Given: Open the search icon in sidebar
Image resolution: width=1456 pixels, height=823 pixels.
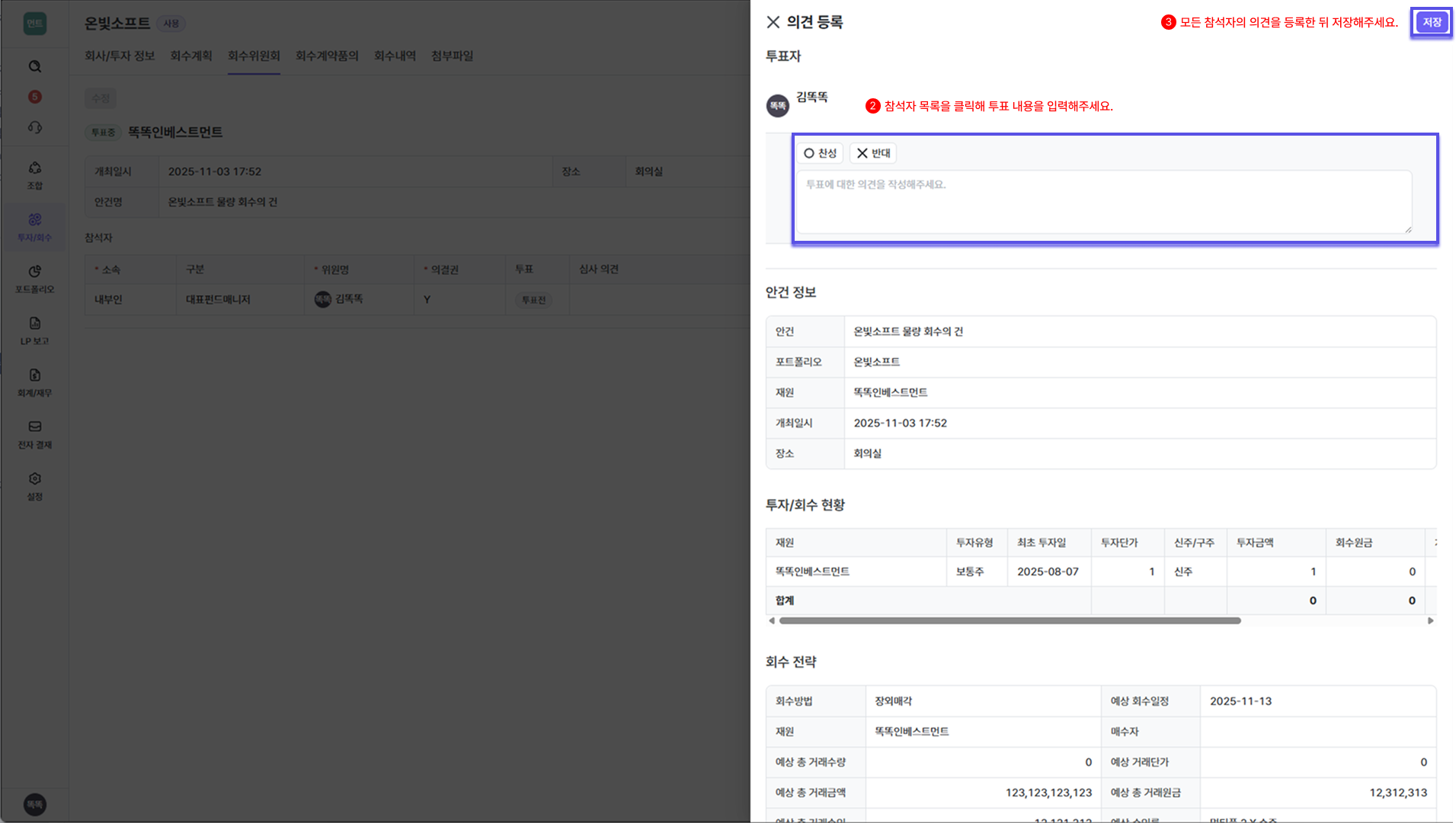Looking at the screenshot, I should pos(34,66).
